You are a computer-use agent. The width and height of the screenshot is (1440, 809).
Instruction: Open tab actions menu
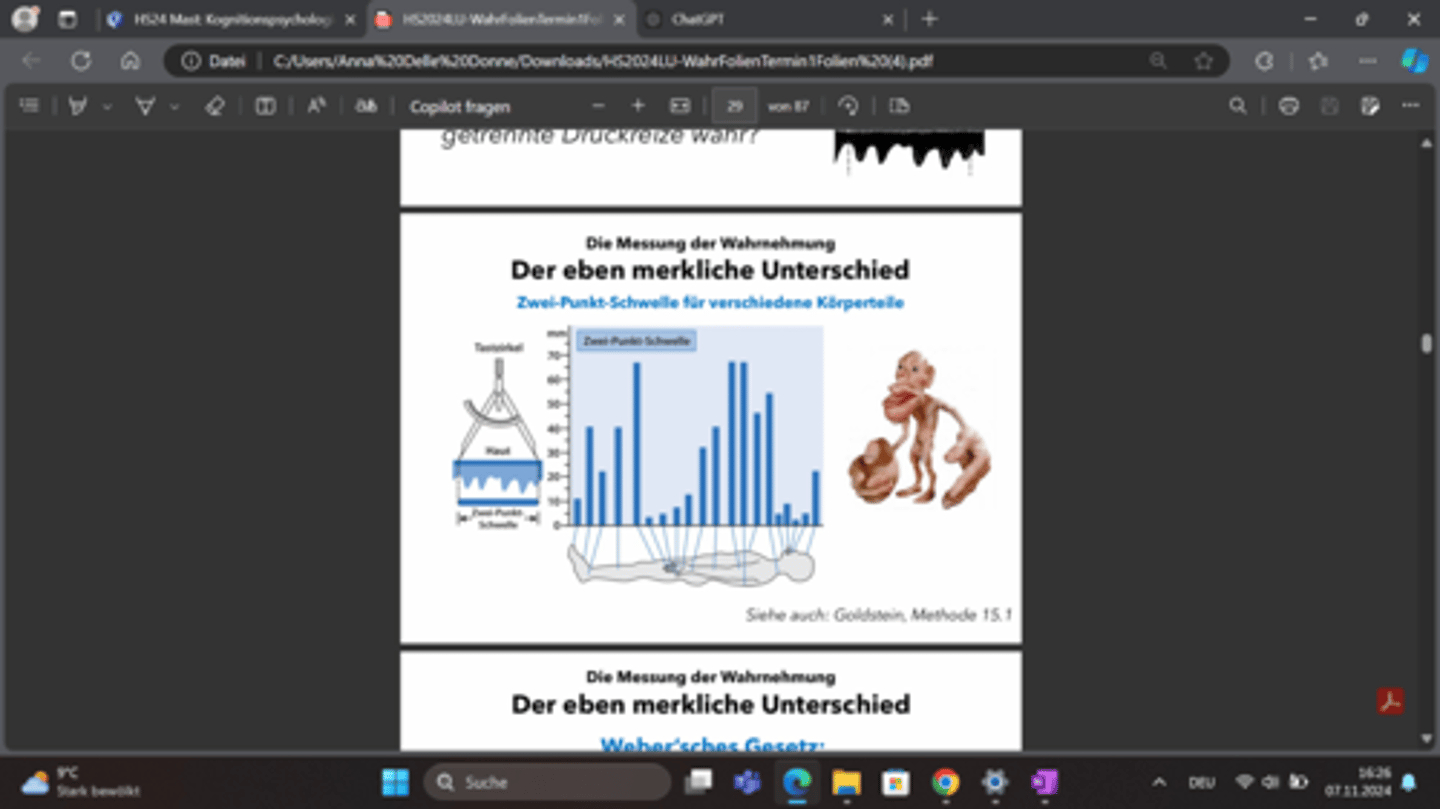(68, 19)
